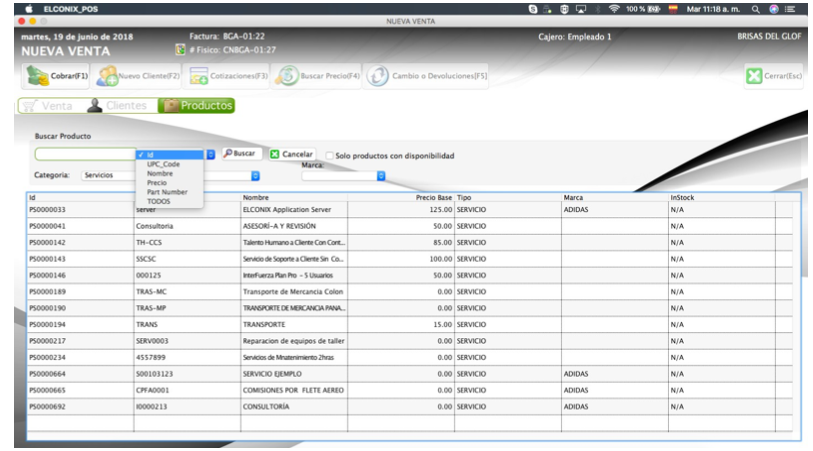Open Siri from the menu bar
Screen dimensions: 813x451
click(774, 9)
